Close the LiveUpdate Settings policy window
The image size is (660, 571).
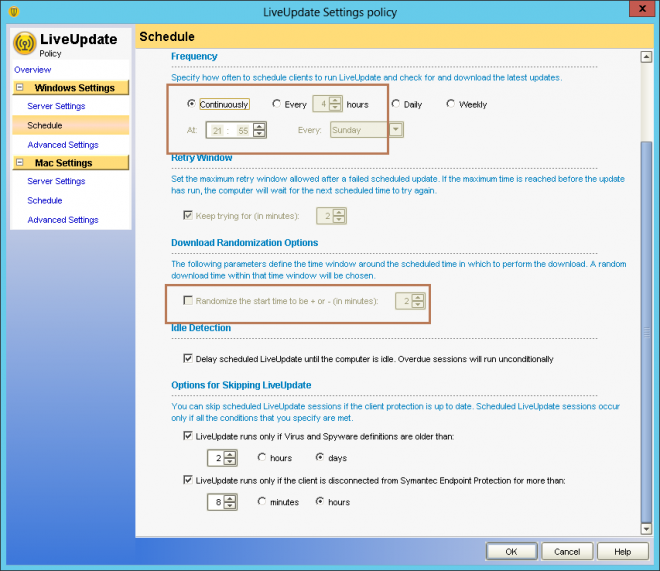pos(642,8)
